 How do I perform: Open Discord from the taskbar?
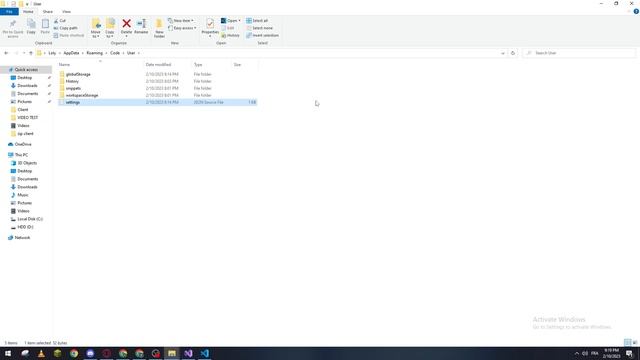[x=90, y=353]
